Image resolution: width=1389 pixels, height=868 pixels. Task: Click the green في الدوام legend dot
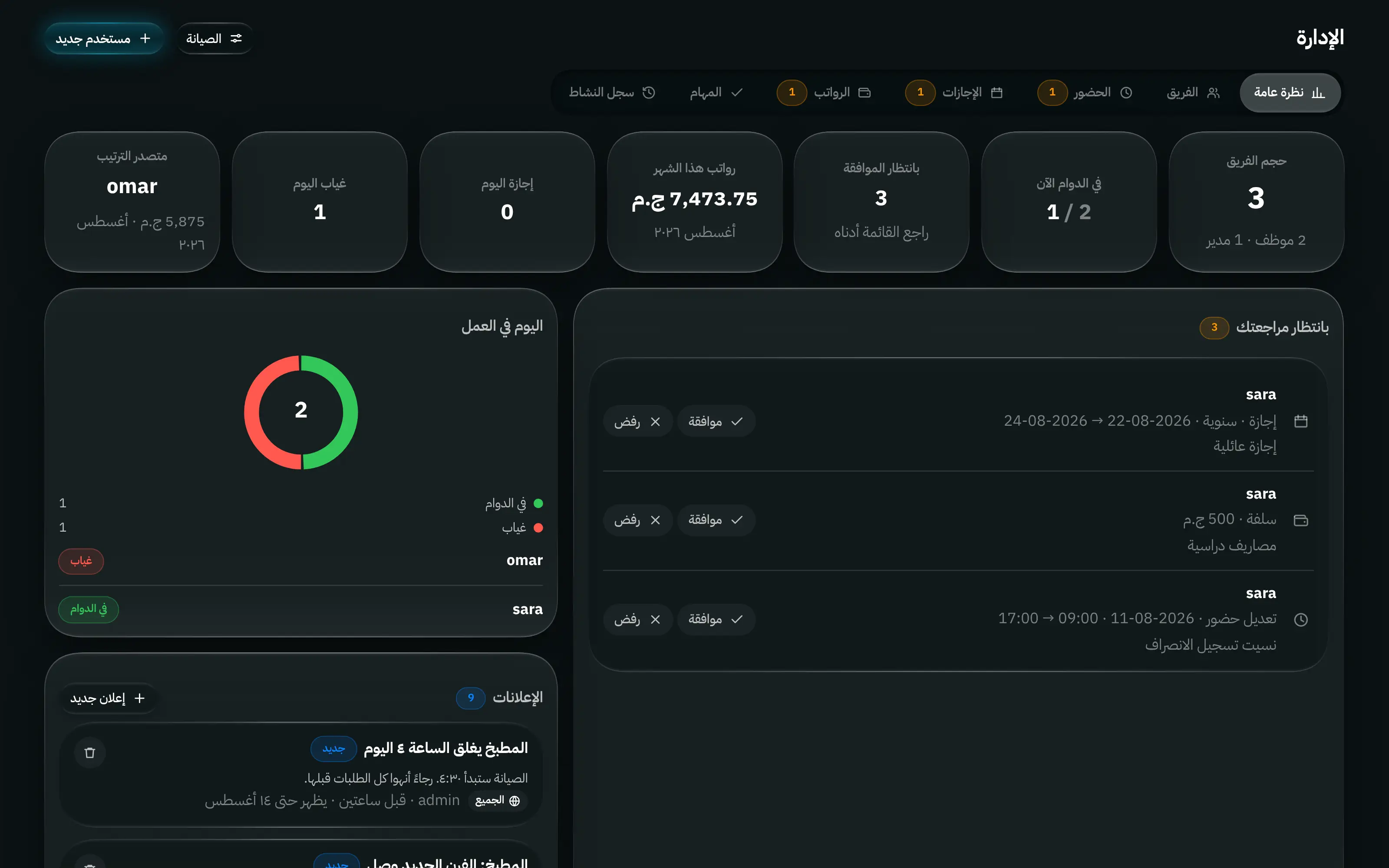click(x=538, y=503)
